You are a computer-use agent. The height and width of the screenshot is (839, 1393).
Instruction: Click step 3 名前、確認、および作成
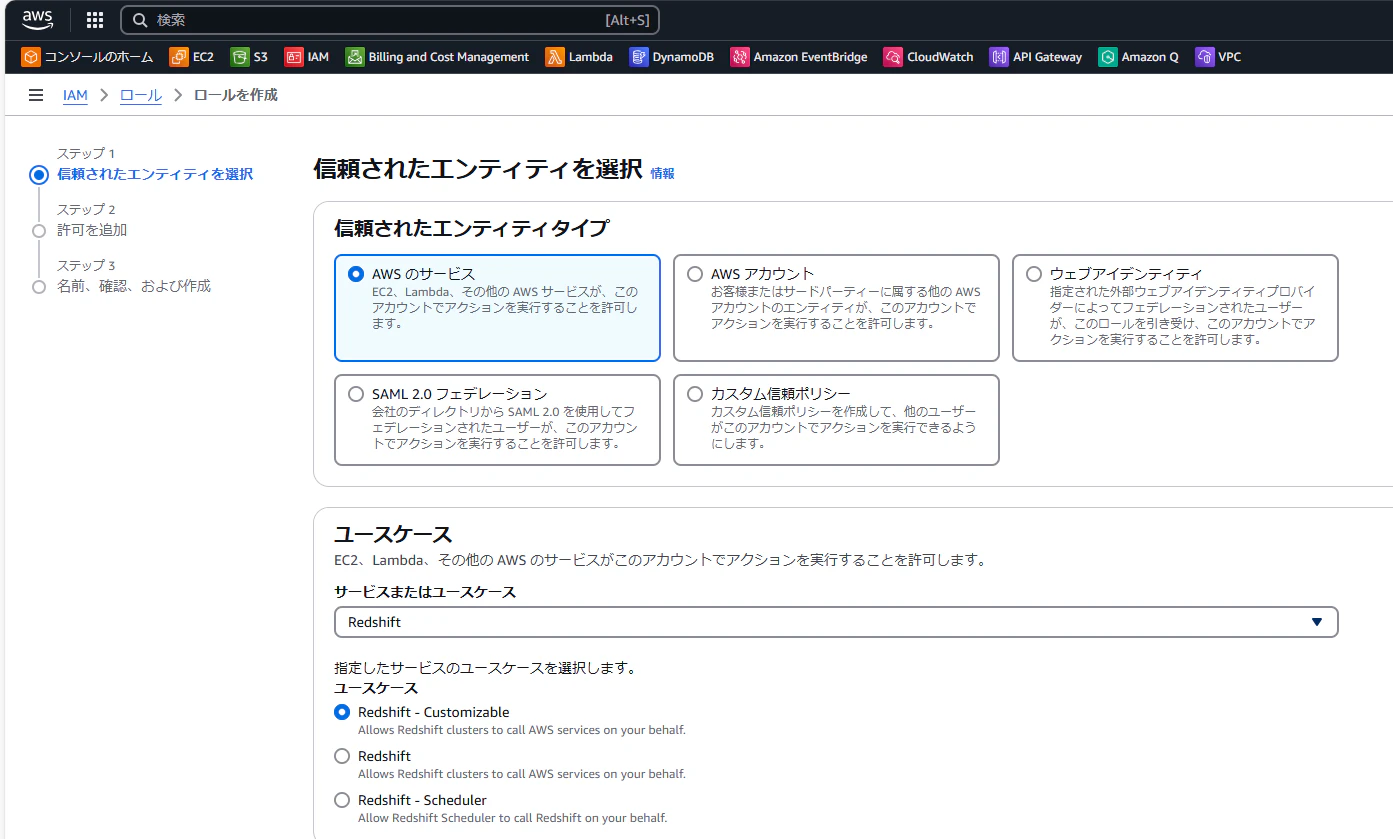click(134, 286)
